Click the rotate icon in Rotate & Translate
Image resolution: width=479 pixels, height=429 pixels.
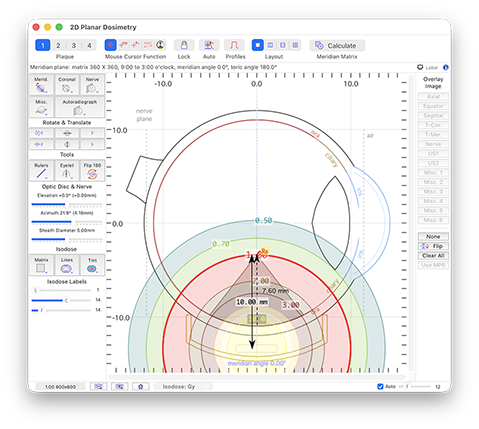pos(41,133)
